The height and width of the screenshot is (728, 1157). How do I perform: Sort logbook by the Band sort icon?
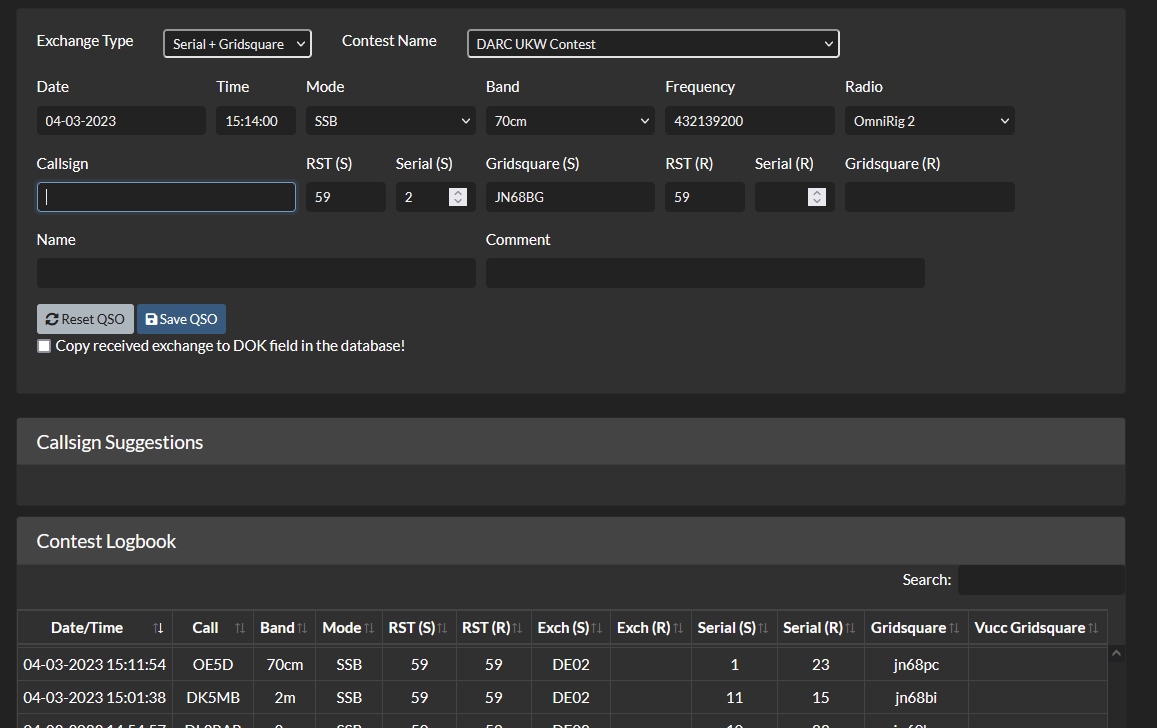(x=304, y=627)
